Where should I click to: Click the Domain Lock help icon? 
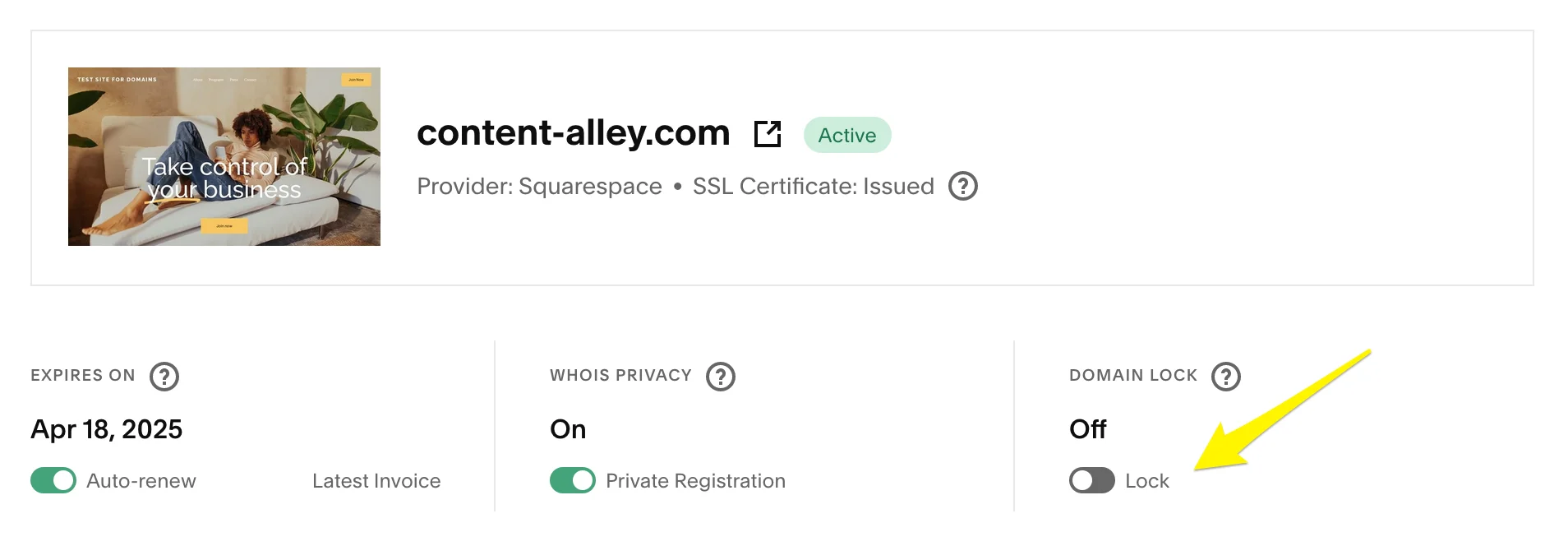point(1225,377)
